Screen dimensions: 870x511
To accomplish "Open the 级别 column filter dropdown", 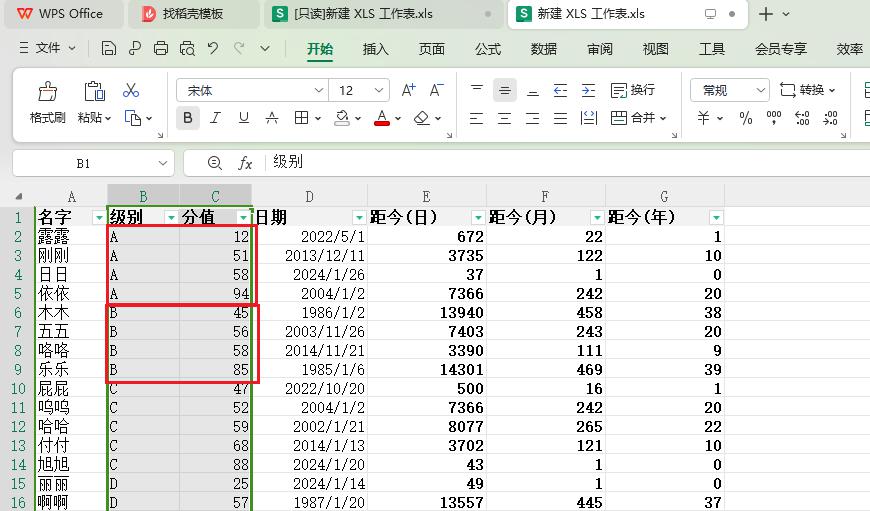I will click(171, 217).
